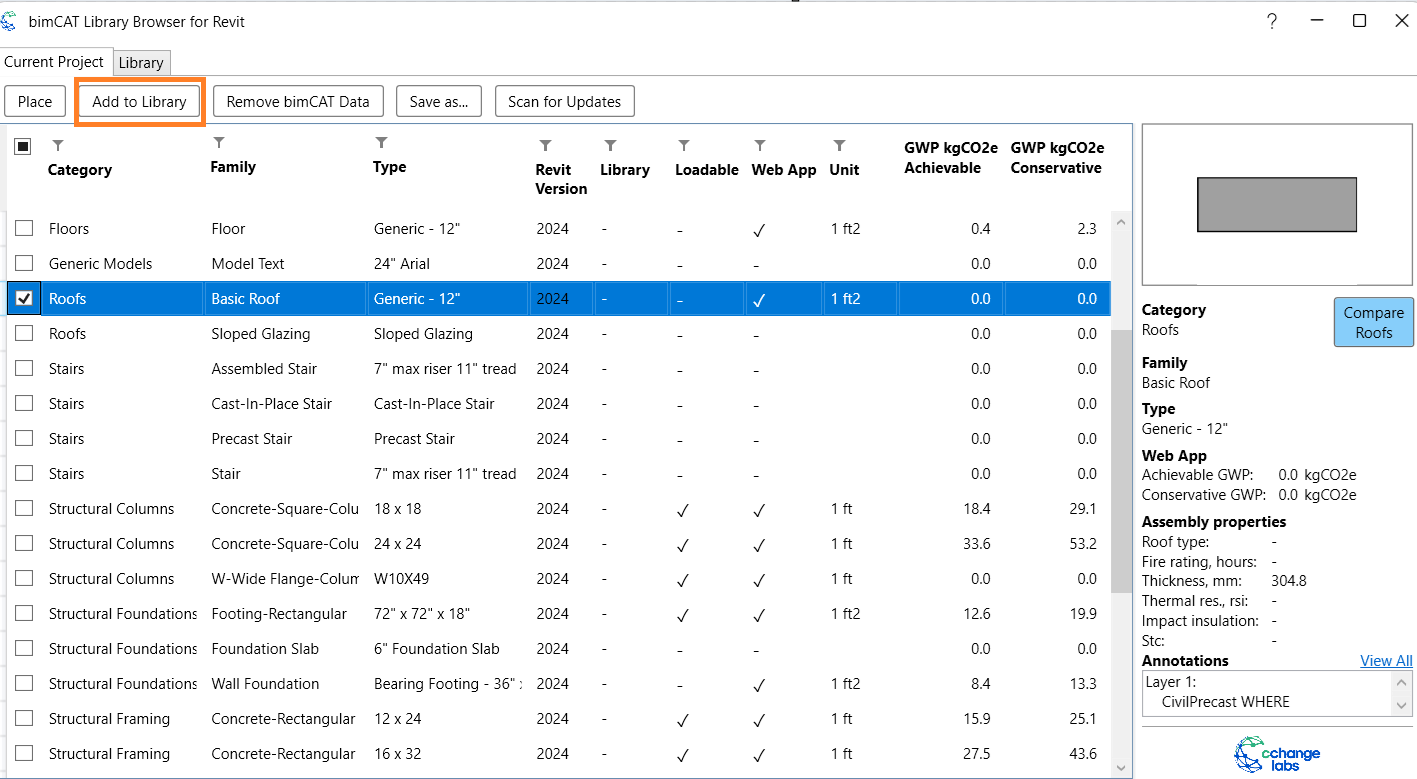Viewport: 1417px width, 779px height.
Task: Select the 24 x 24 column row
Action: point(558,544)
